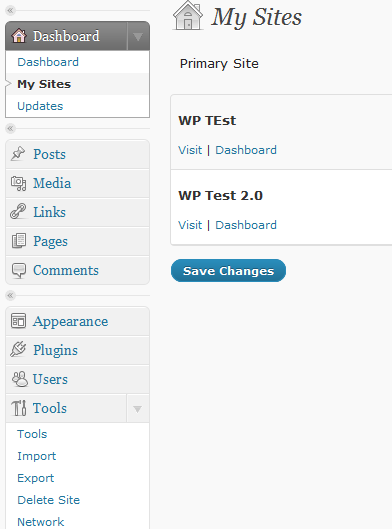Click the Save Changes button
The height and width of the screenshot is (529, 392).
[228, 271]
